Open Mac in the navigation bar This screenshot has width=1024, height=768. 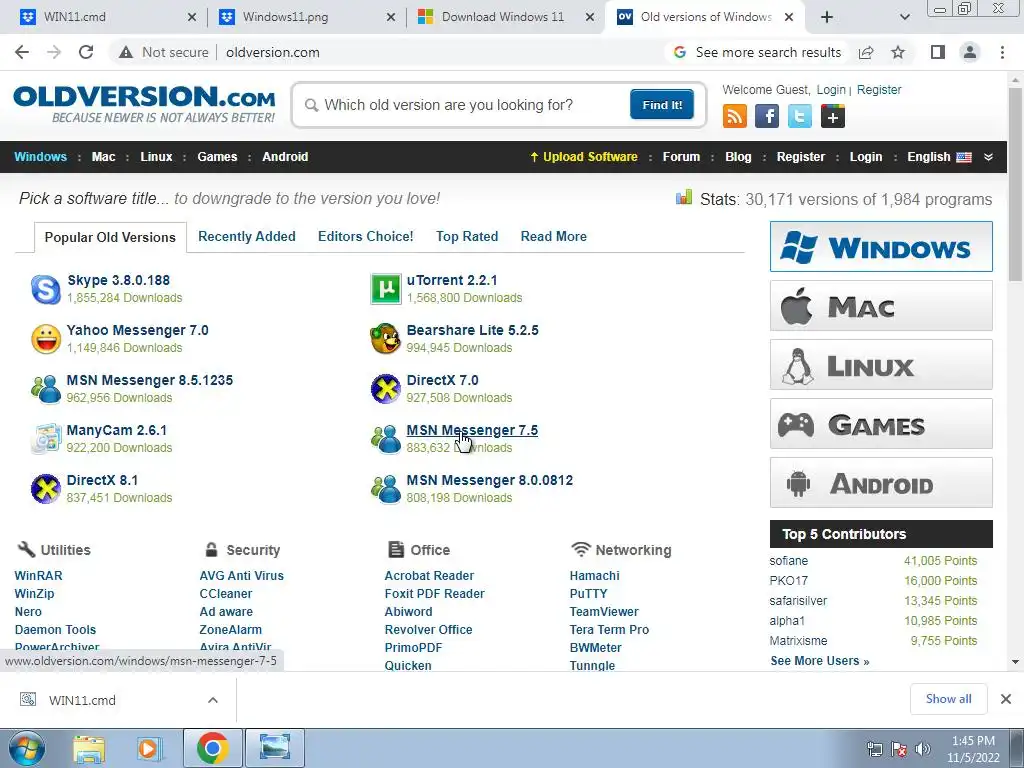click(x=103, y=157)
